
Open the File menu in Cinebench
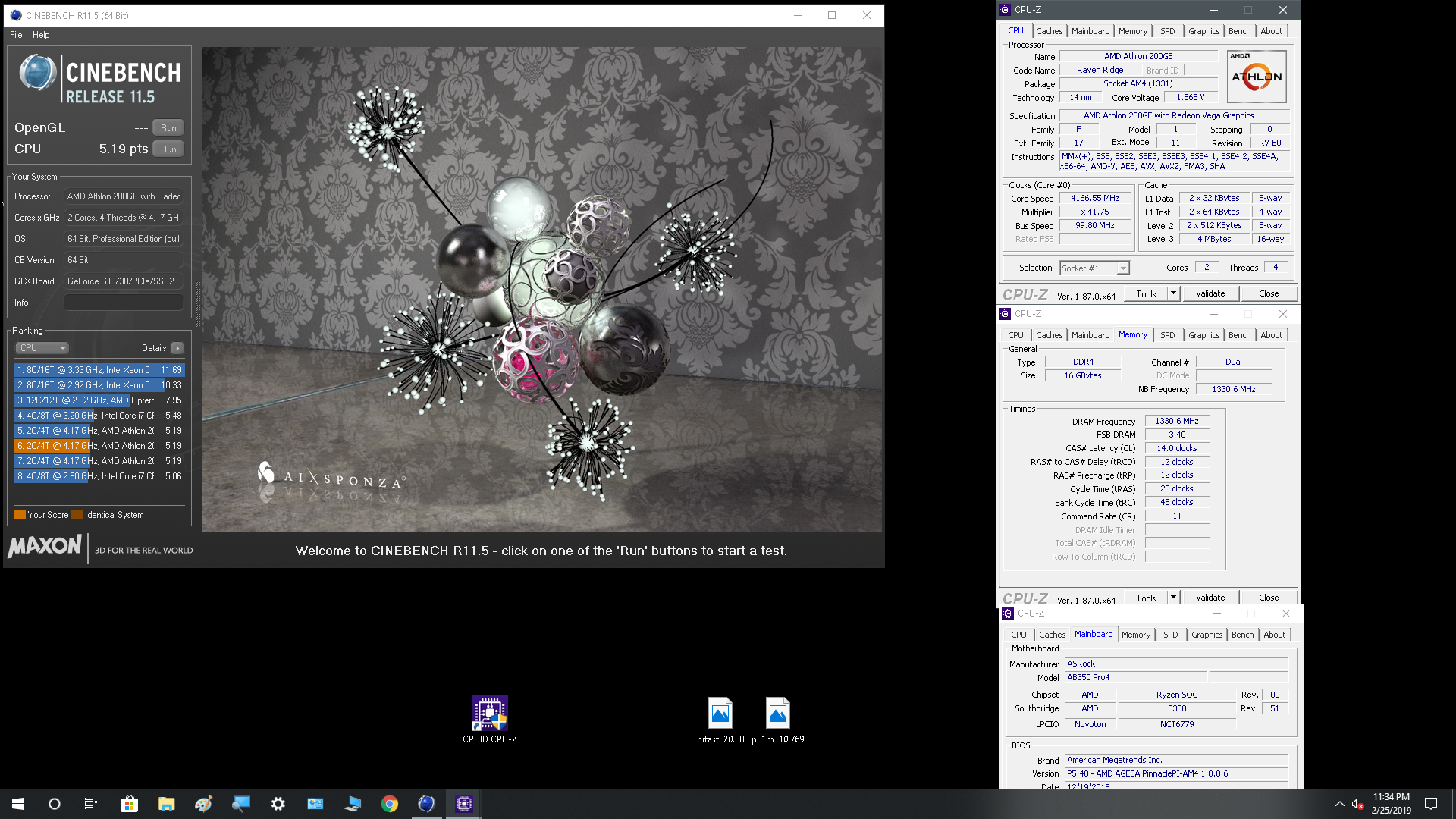[16, 35]
